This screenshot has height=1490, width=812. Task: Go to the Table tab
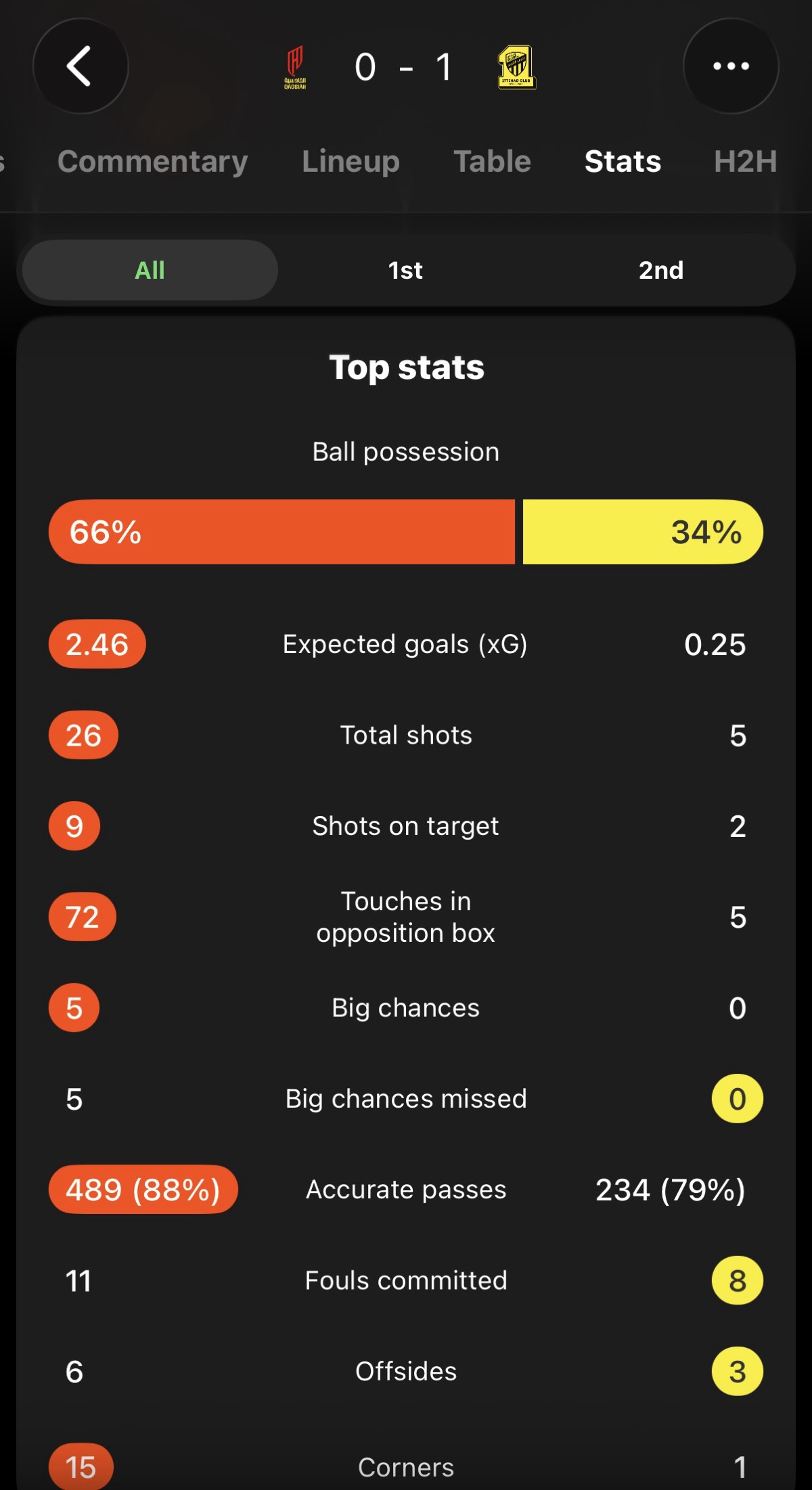tap(492, 161)
